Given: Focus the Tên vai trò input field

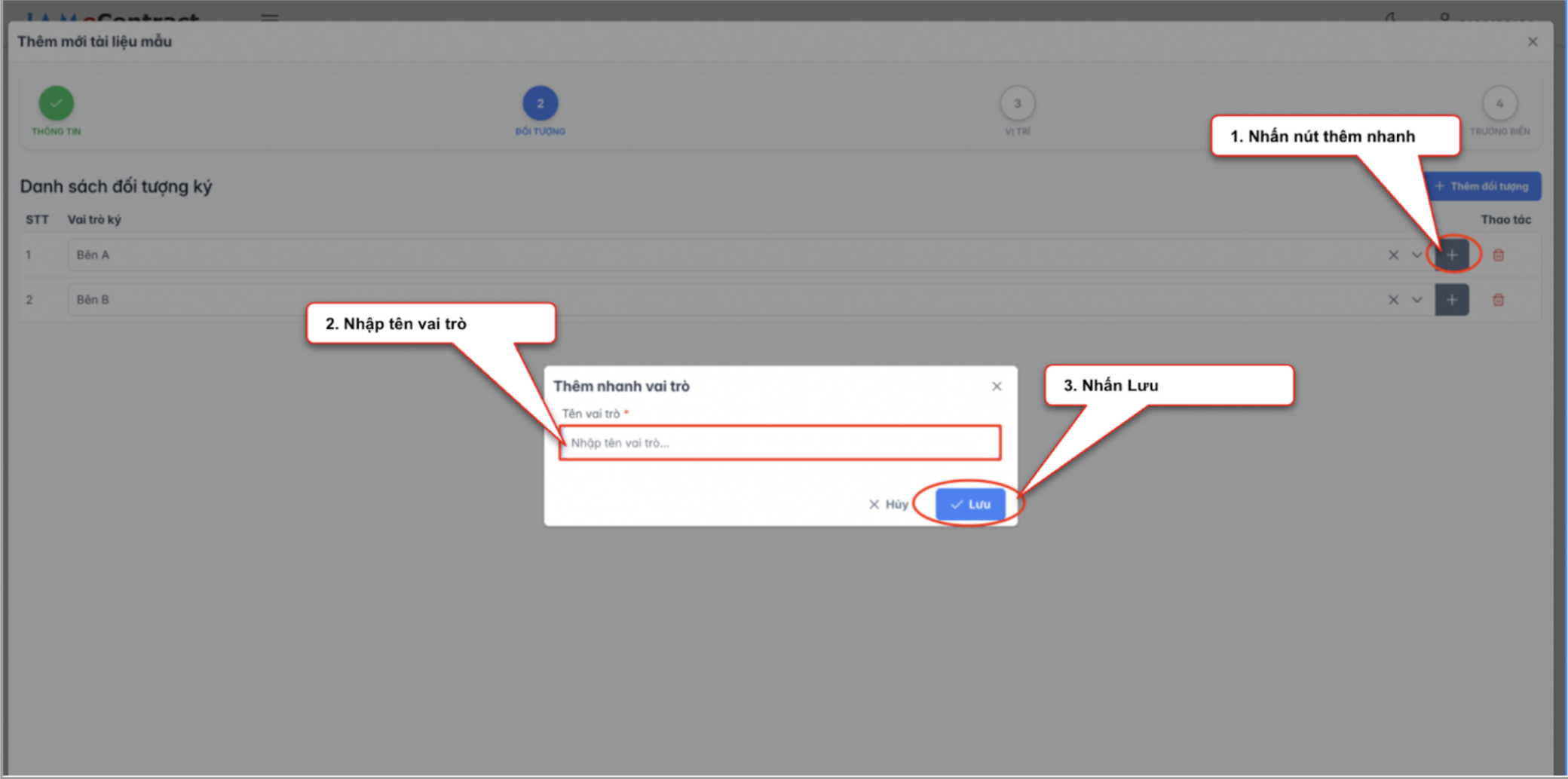Looking at the screenshot, I should 779,443.
